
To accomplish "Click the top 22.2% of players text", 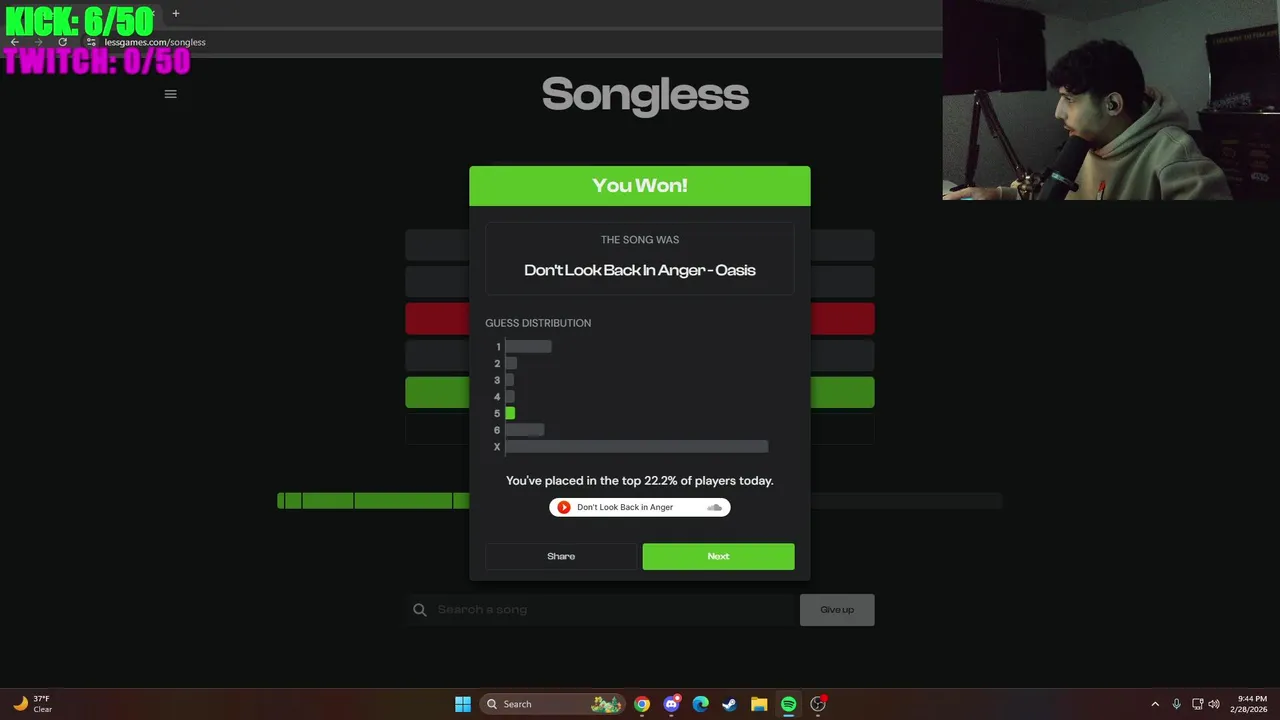I will pyautogui.click(x=640, y=481).
